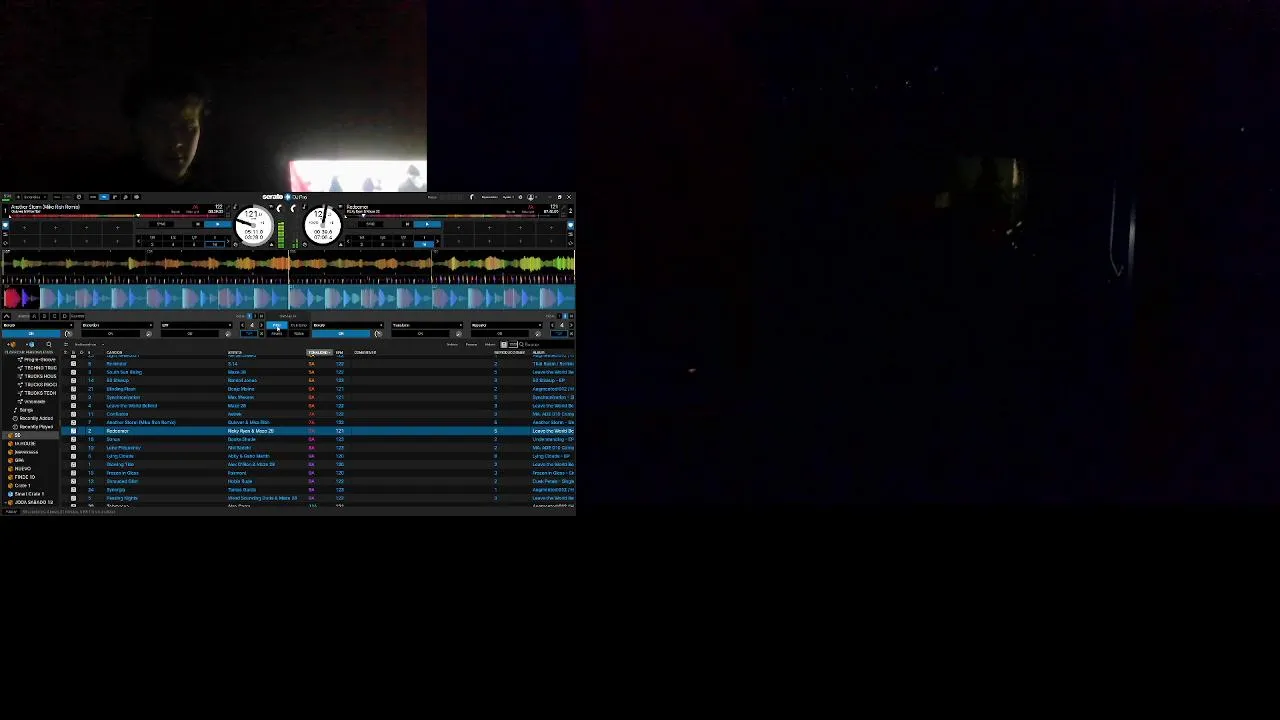Click the cue button on left deck
The image size is (1280, 720).
(198, 224)
